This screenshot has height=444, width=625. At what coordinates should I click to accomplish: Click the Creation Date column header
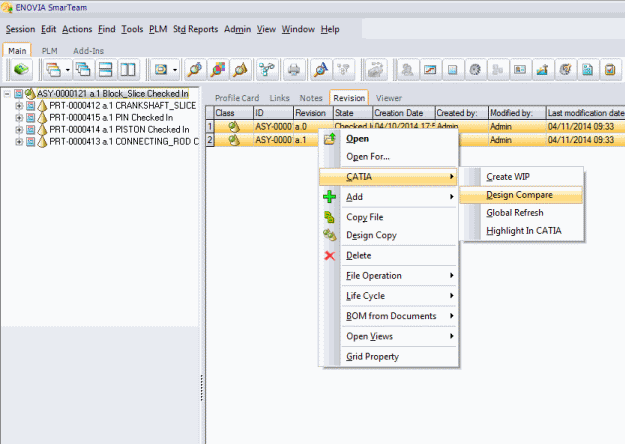point(404,113)
